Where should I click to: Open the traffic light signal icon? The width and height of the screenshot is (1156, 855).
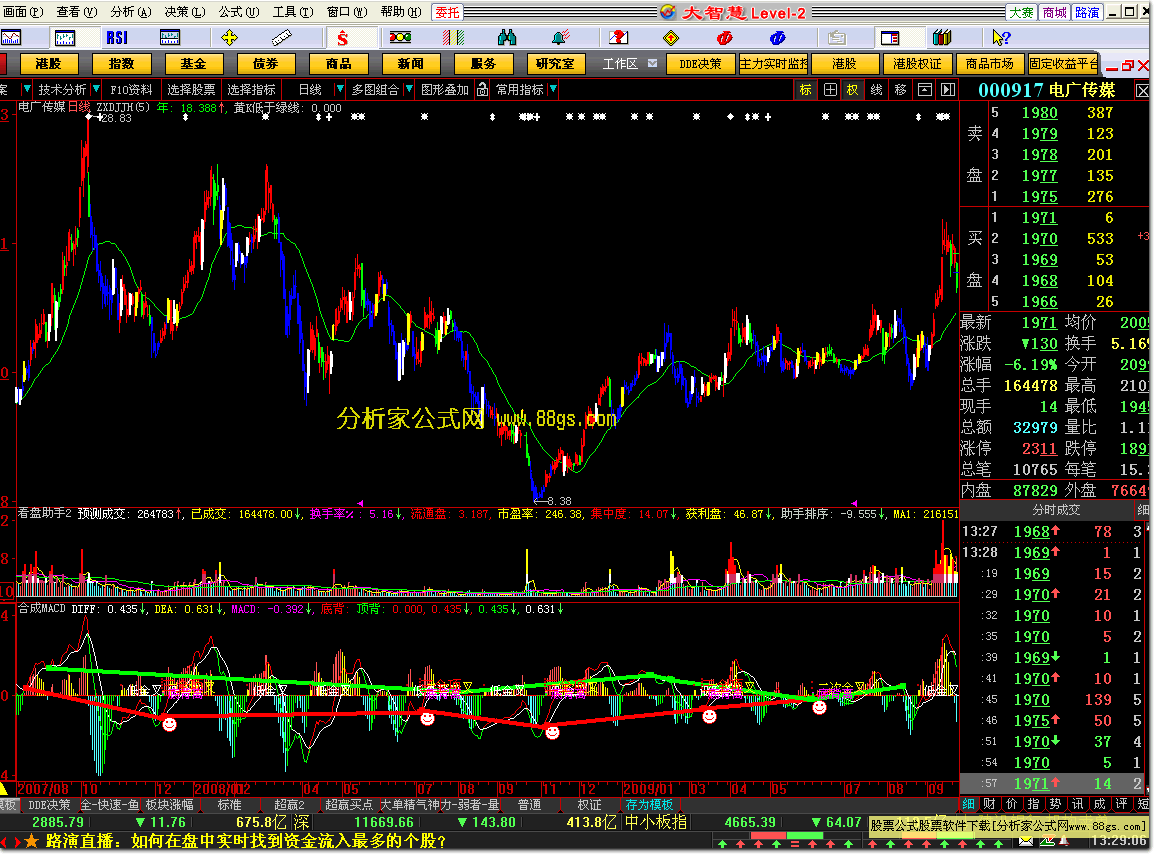pos(400,38)
